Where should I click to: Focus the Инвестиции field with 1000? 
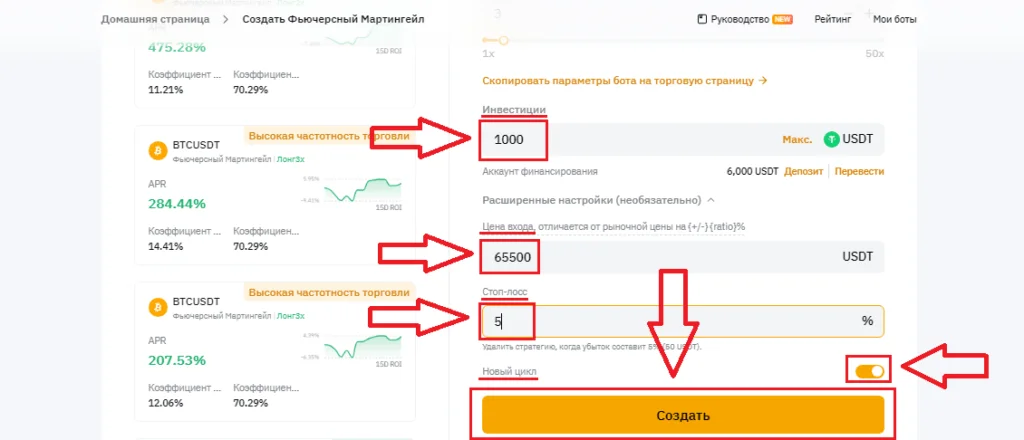pyautogui.click(x=683, y=139)
